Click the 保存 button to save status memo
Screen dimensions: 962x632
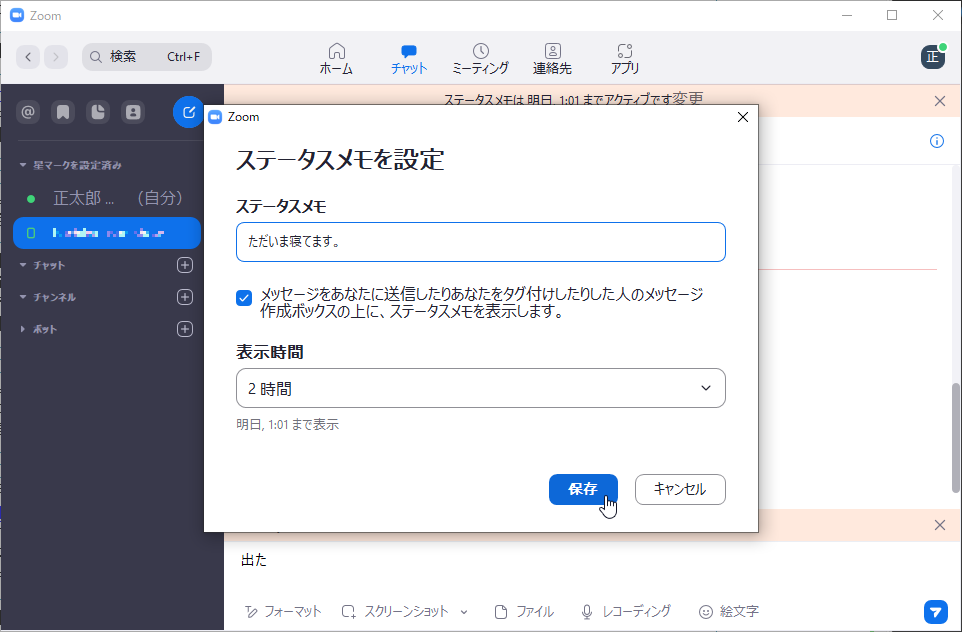[583, 489]
